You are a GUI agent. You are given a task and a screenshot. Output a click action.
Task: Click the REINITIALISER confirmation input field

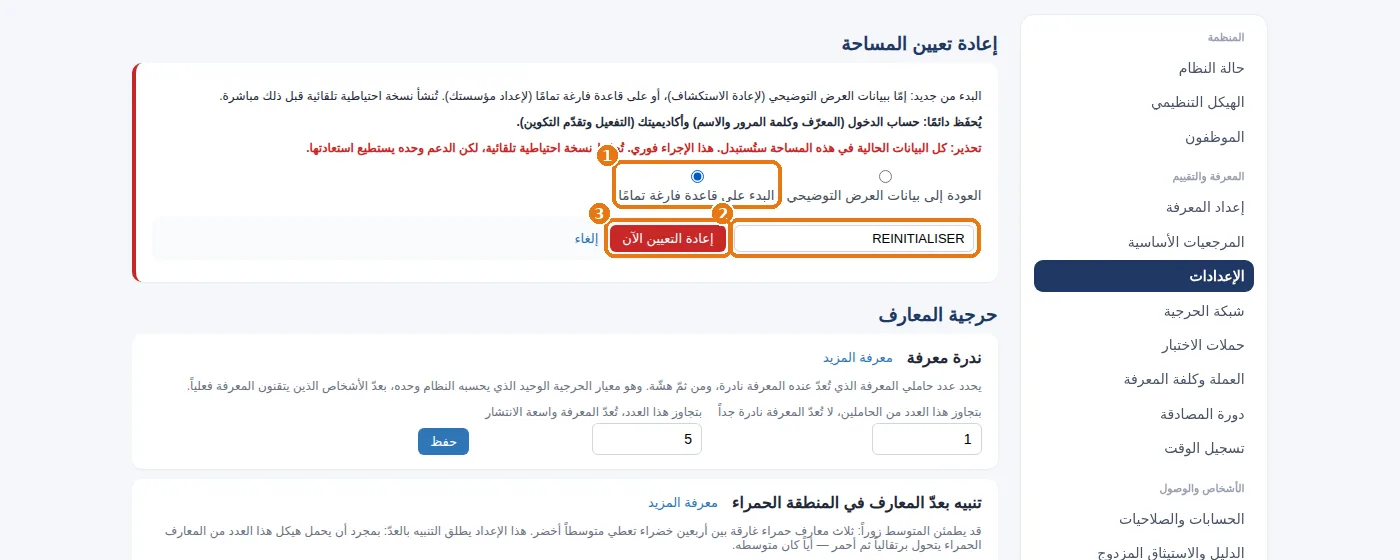tap(854, 239)
